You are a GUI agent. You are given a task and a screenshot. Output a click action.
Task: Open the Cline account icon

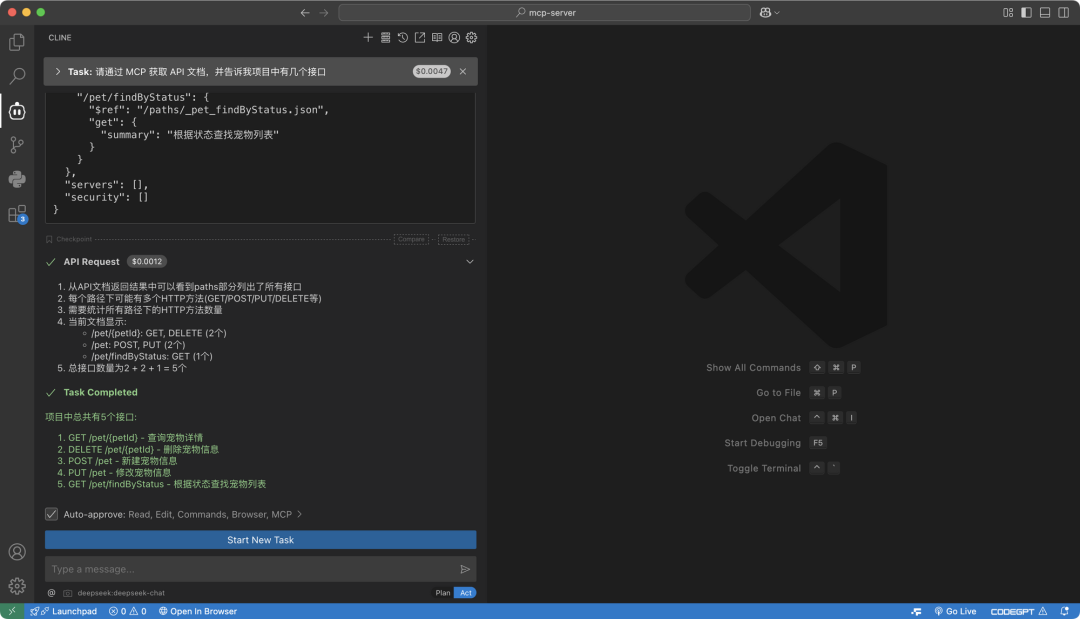[x=453, y=37]
